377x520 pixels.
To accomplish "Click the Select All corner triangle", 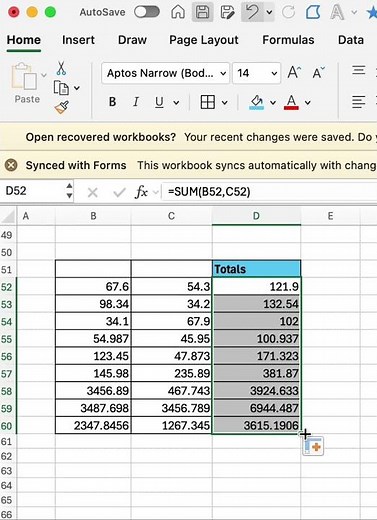I will pyautogui.click(x=8, y=216).
